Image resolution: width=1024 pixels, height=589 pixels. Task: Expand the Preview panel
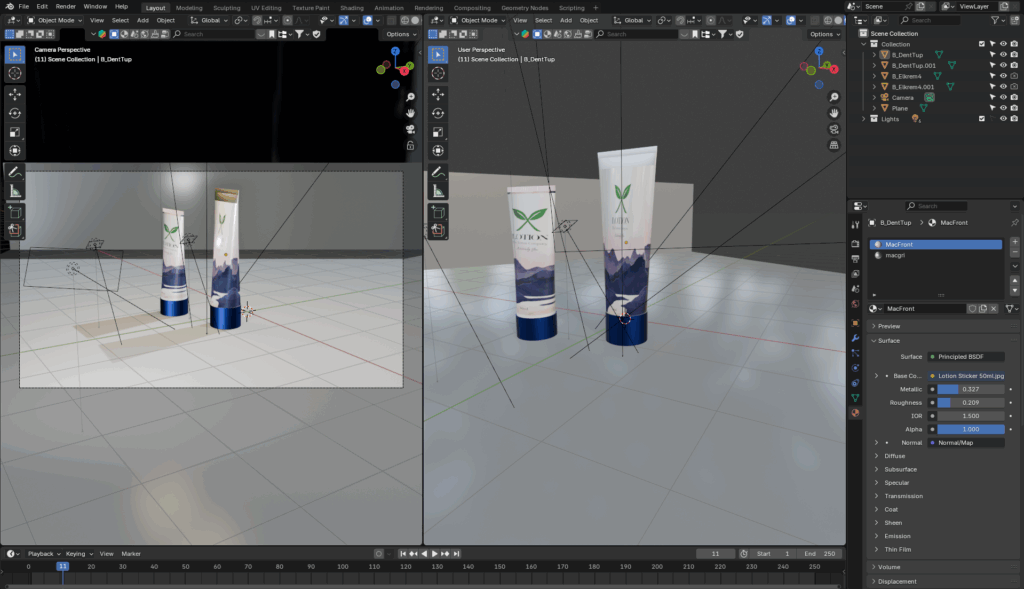click(x=888, y=326)
